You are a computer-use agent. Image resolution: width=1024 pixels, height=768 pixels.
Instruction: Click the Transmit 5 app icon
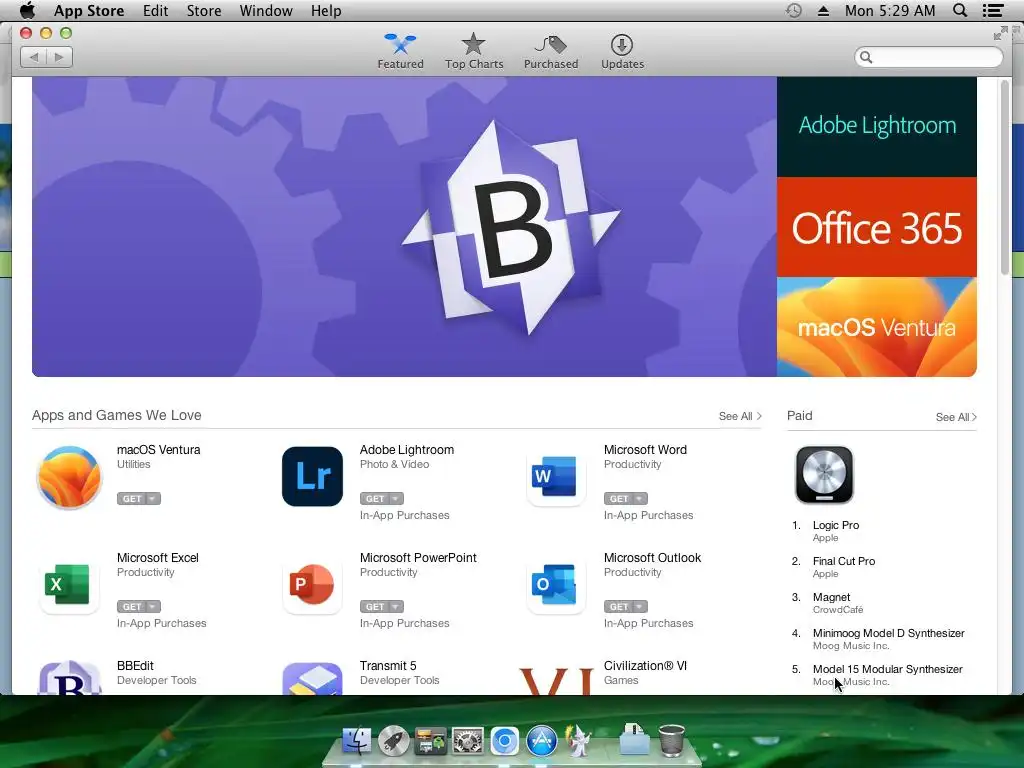[312, 679]
